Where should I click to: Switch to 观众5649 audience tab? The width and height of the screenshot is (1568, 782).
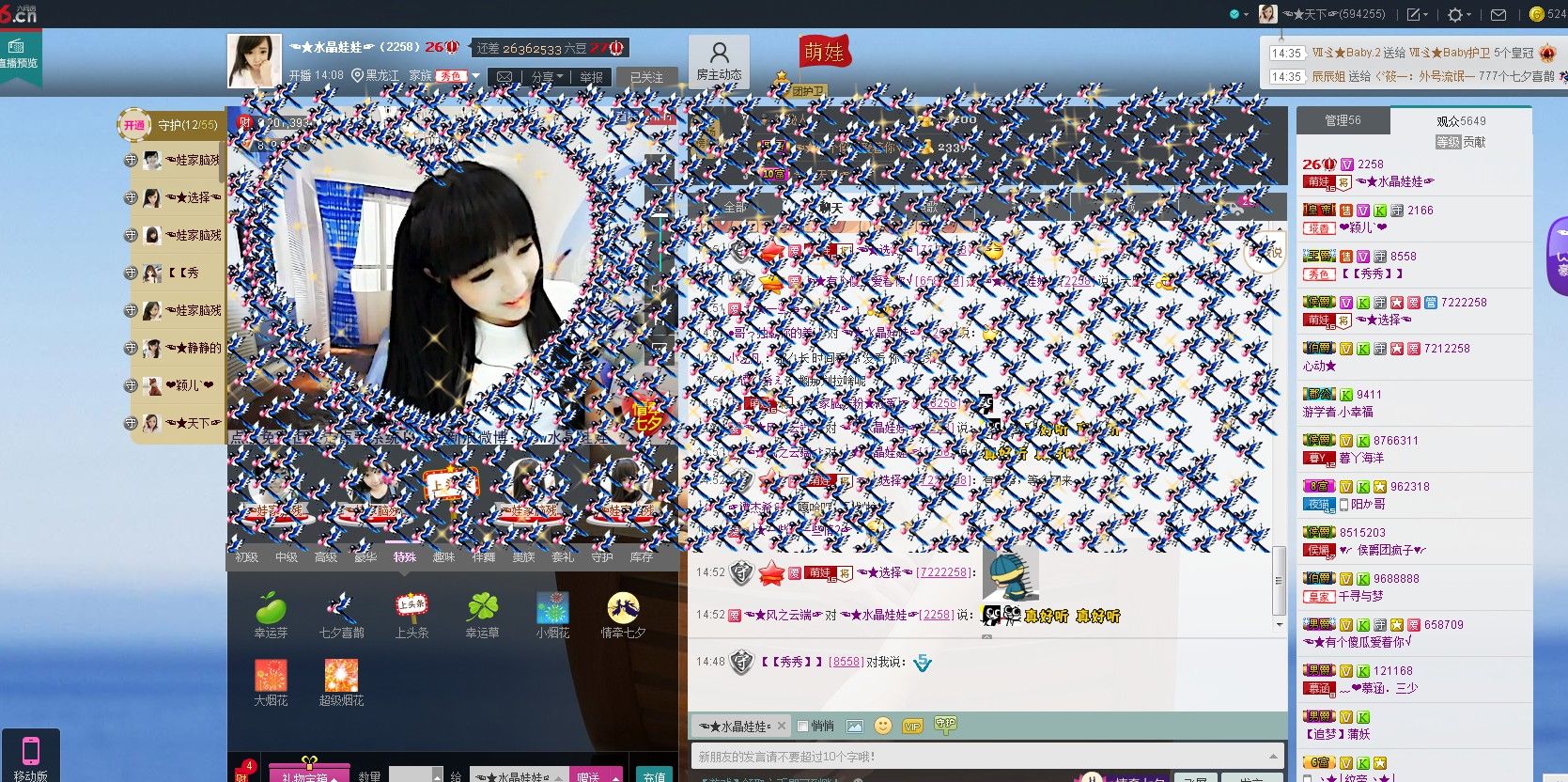(1461, 121)
